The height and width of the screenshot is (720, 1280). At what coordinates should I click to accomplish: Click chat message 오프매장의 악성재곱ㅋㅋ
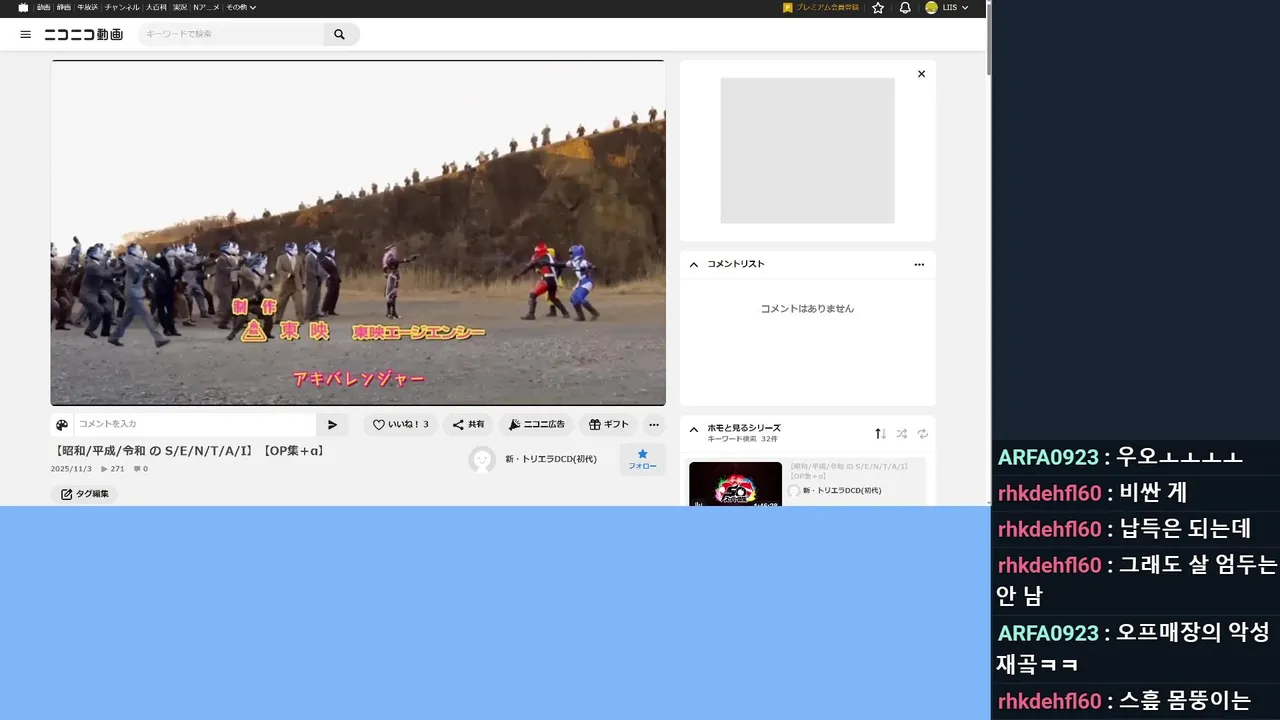pos(1132,648)
